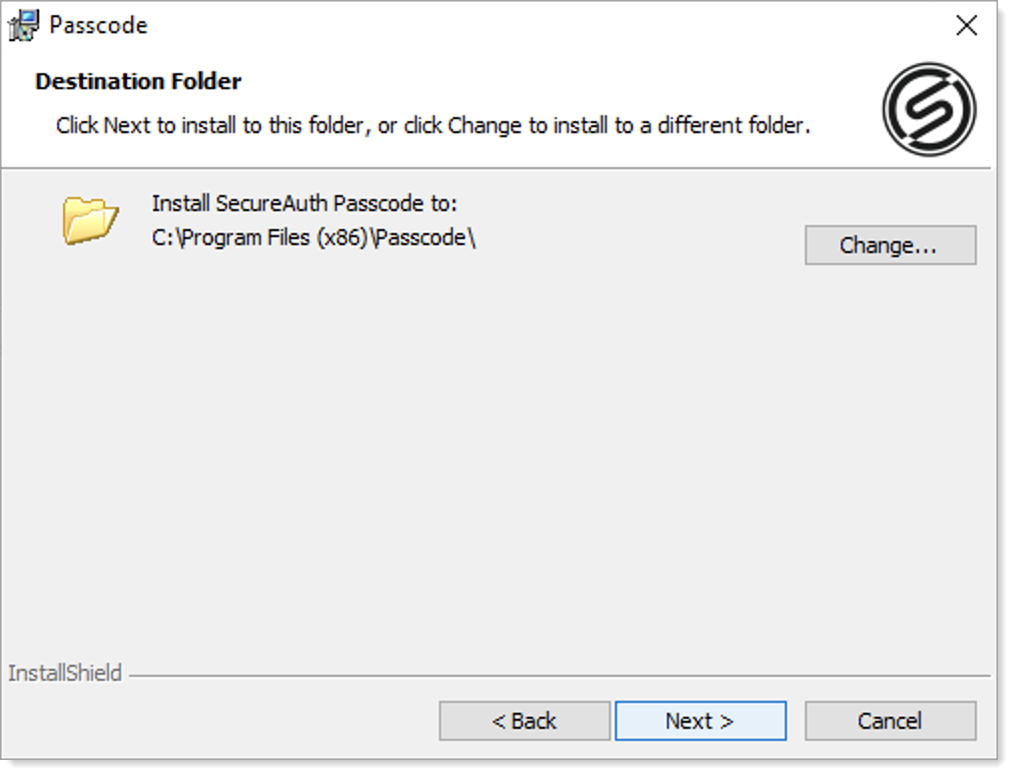Click the Destination Folder heading

coord(138,81)
